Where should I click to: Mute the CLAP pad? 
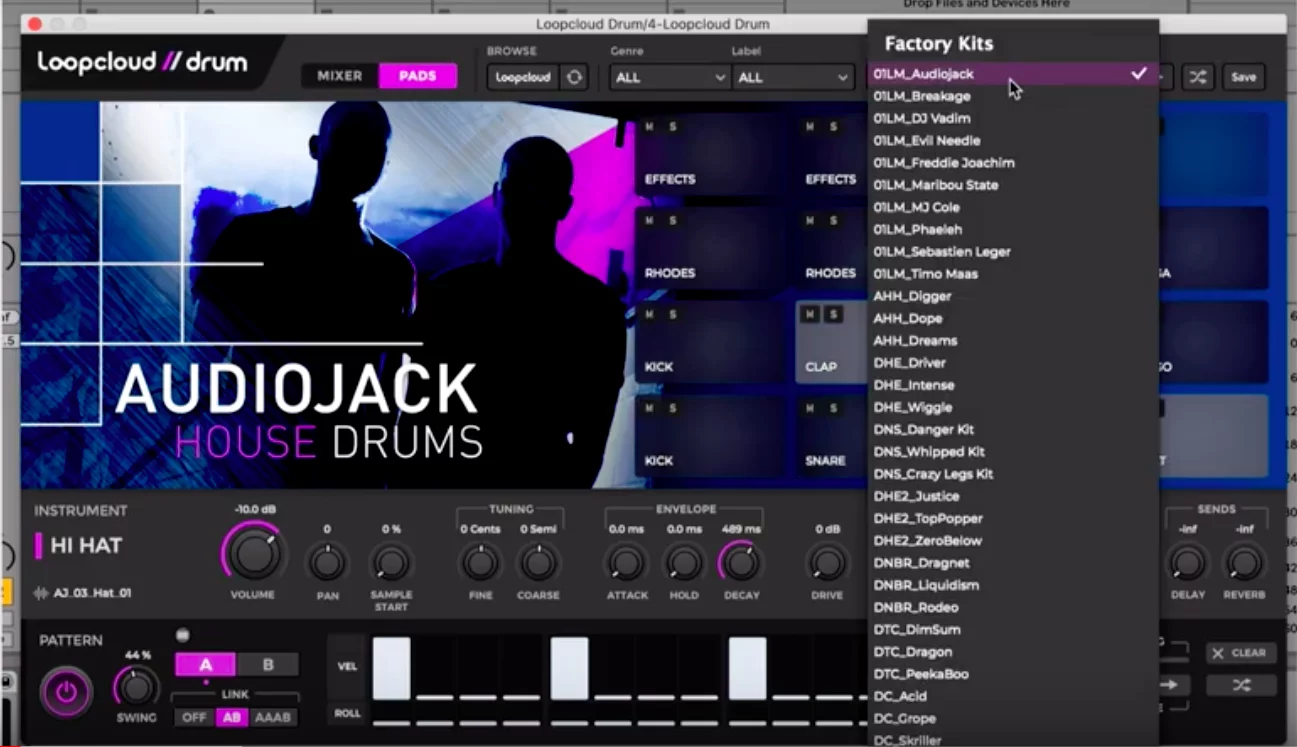[810, 314]
